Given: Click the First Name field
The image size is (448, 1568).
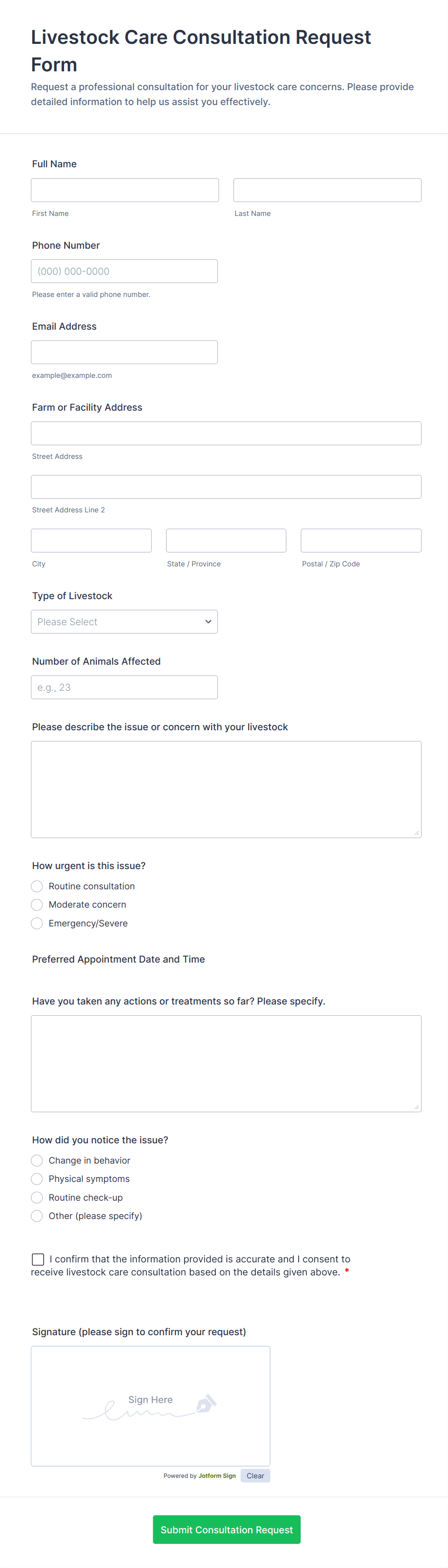Looking at the screenshot, I should coord(124,189).
